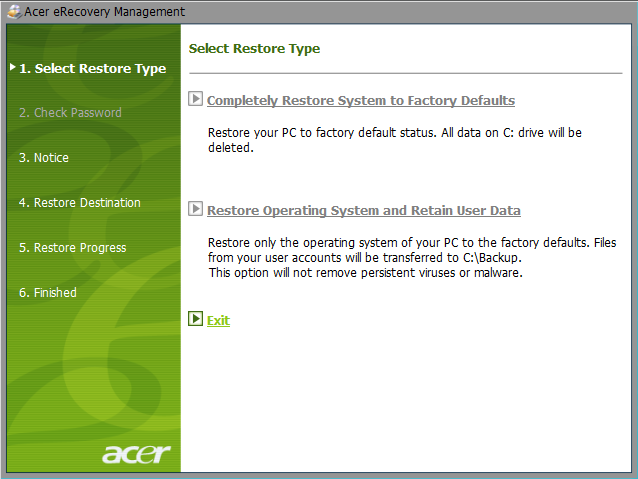The image size is (638, 479).
Task: Select step 6. Finished in sidebar
Action: tap(48, 293)
